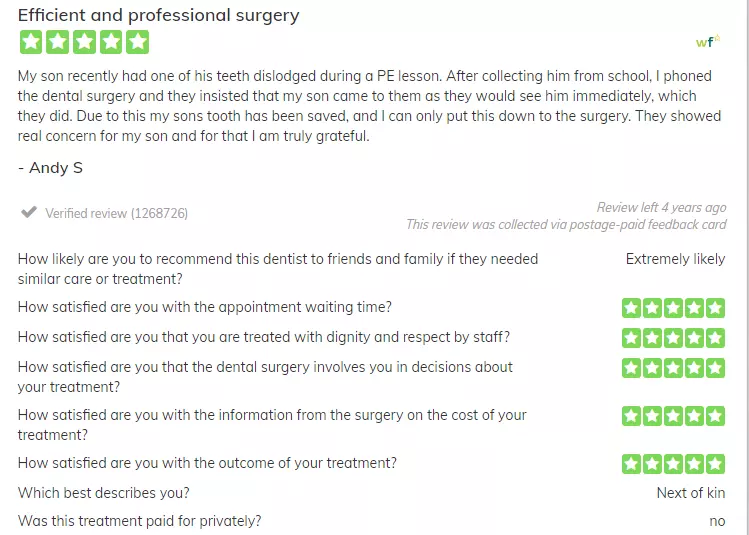Click the Extremely likely answer

point(675,259)
